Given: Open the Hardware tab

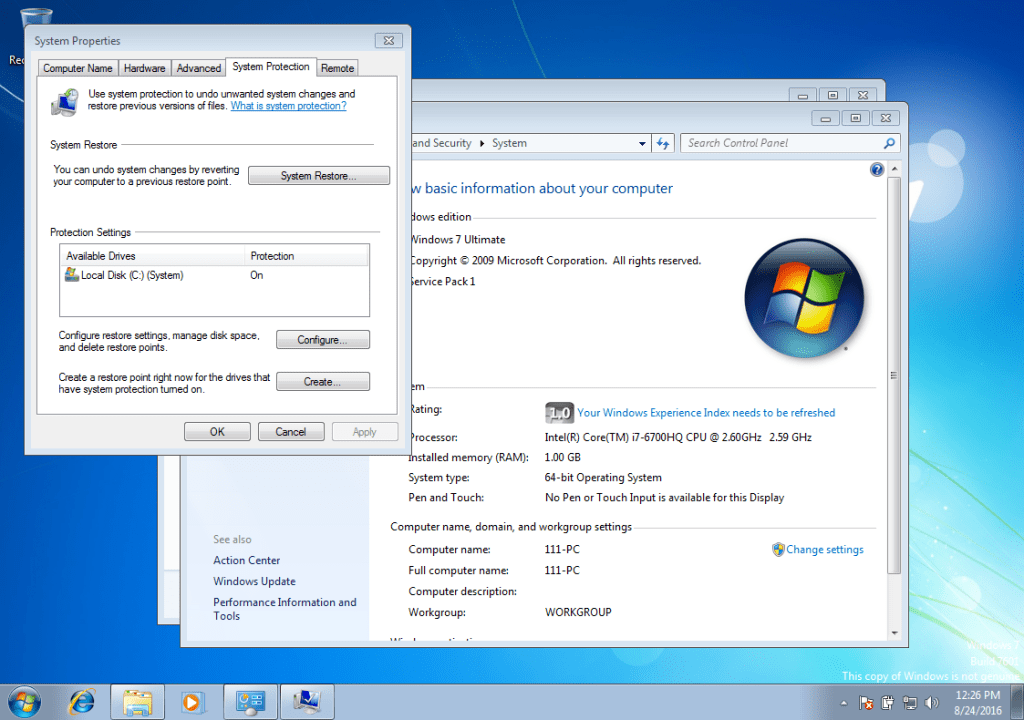Looking at the screenshot, I should [x=144, y=68].
